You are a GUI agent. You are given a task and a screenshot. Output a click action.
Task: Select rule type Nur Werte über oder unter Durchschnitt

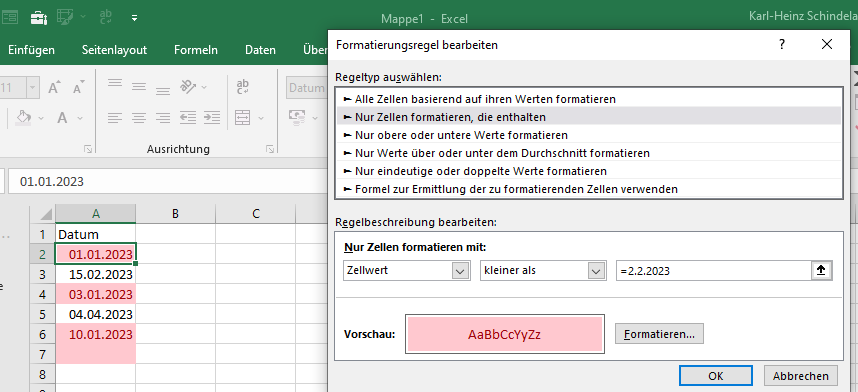[x=589, y=153]
